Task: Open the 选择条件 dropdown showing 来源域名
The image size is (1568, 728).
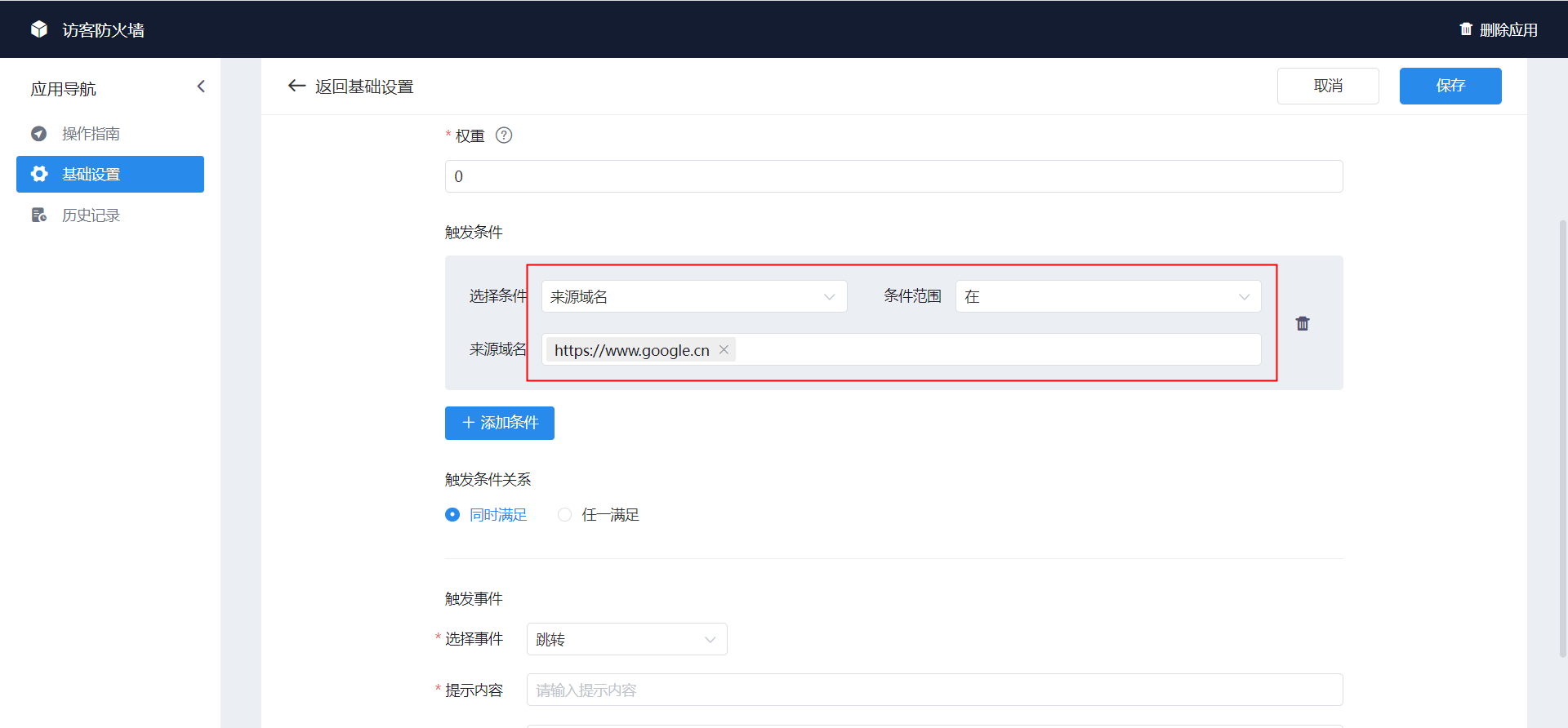Action: 694,296
